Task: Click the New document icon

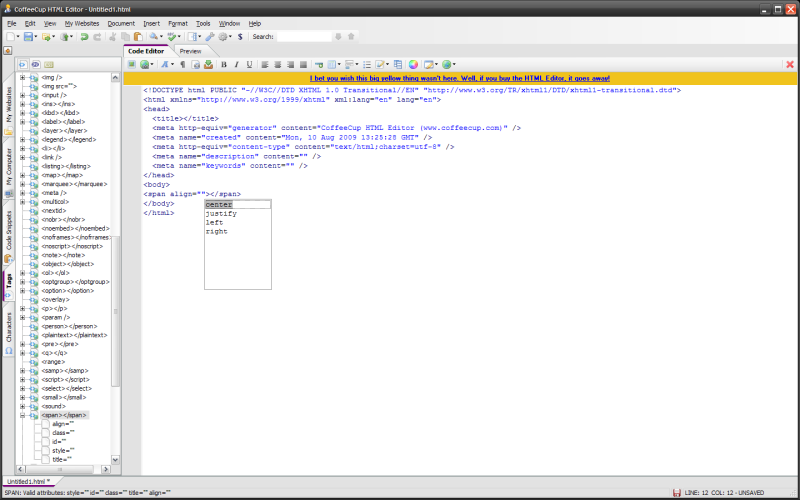Action: [x=10, y=37]
